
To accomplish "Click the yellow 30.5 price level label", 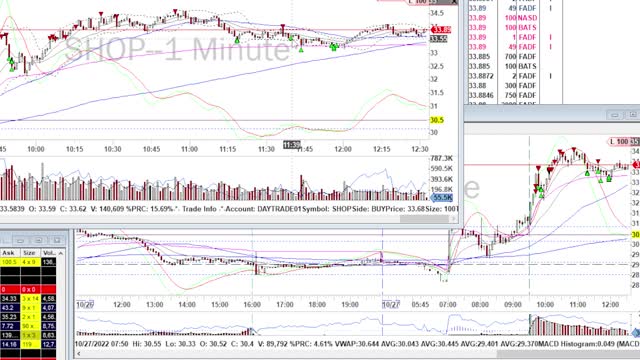I will (436, 120).
